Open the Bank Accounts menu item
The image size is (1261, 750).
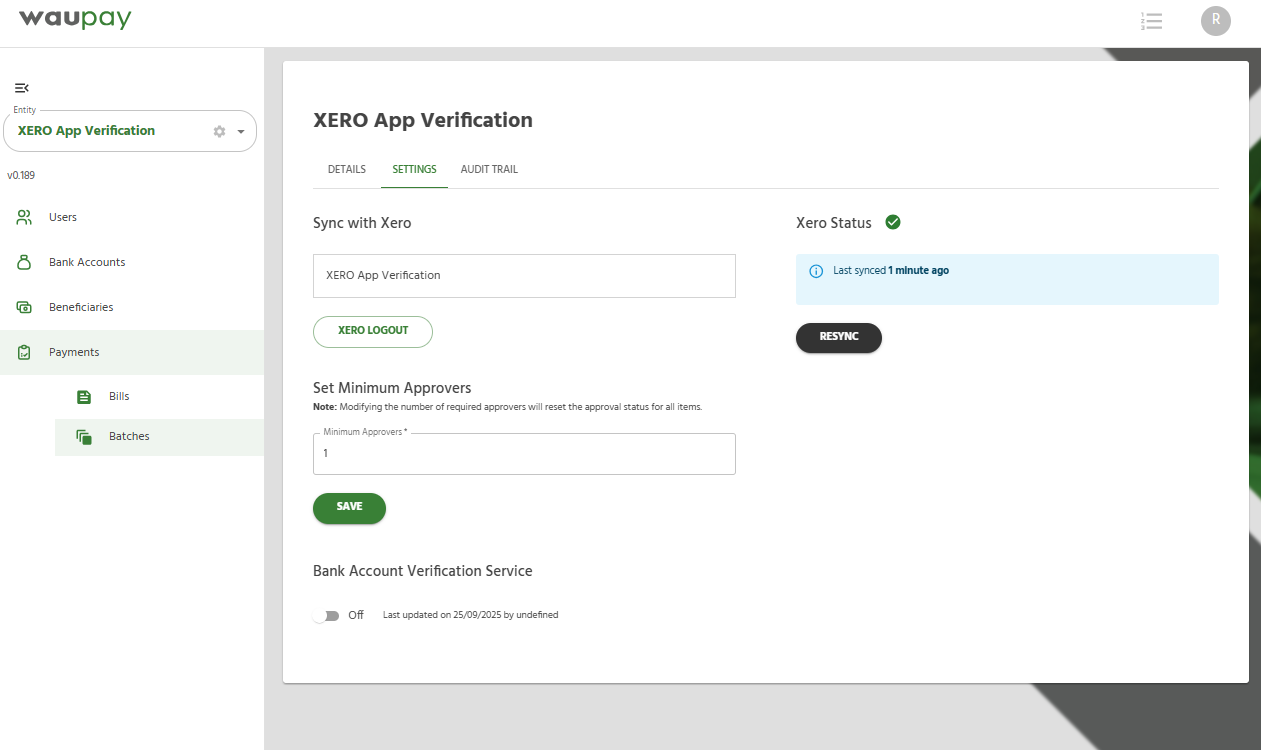coord(132,262)
